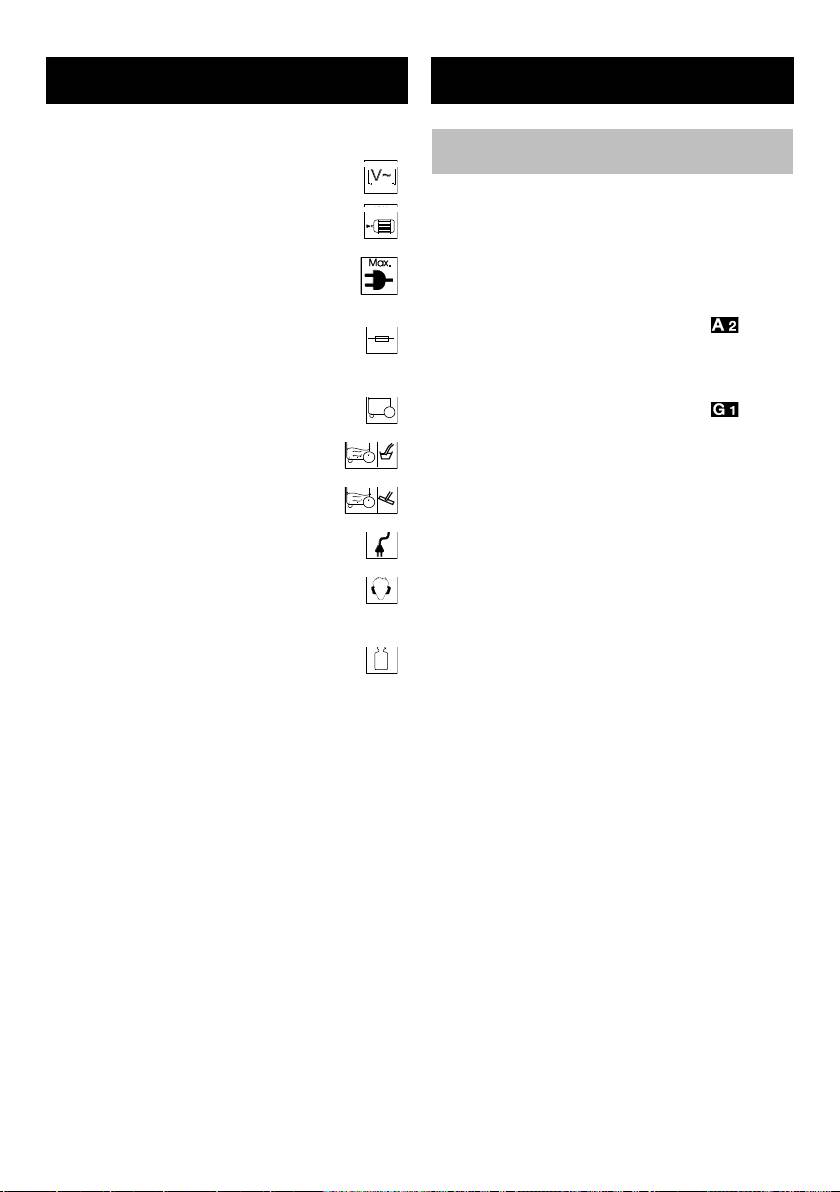Screen dimensions: 840x1192
Task: Select the fuse symbol icon
Action: pos(382,338)
